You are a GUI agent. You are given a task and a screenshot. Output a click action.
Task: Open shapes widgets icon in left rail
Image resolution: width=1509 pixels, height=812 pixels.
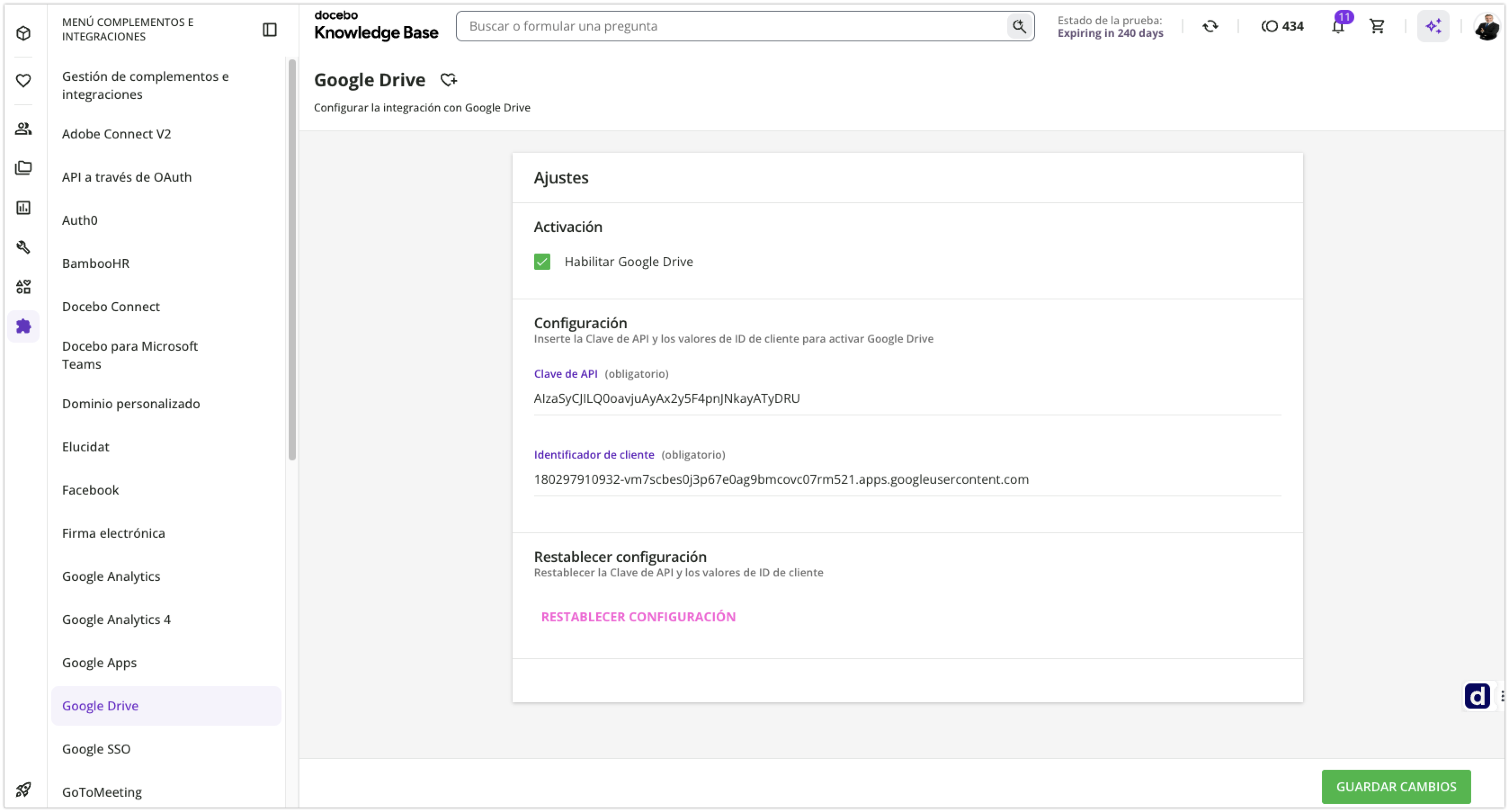23,286
